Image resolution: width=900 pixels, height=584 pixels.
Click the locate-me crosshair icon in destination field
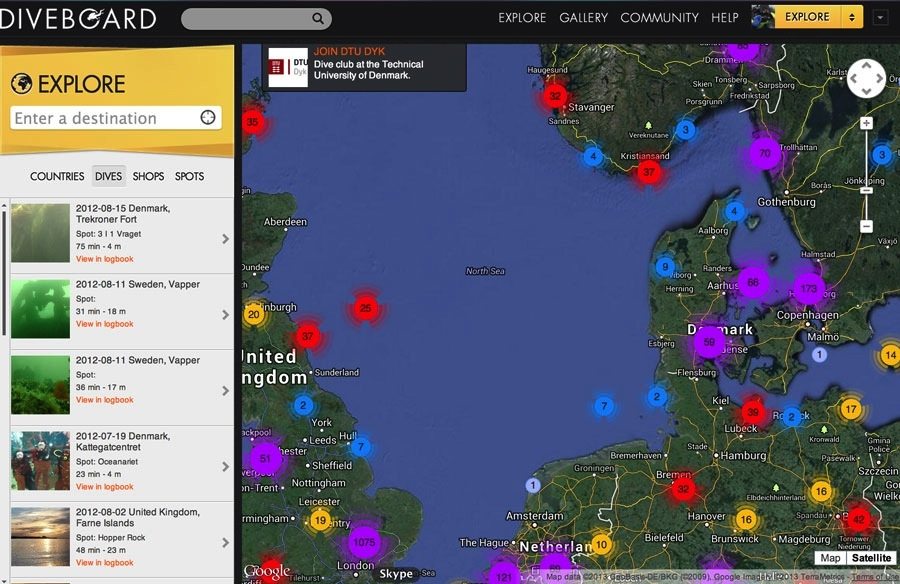(x=208, y=117)
